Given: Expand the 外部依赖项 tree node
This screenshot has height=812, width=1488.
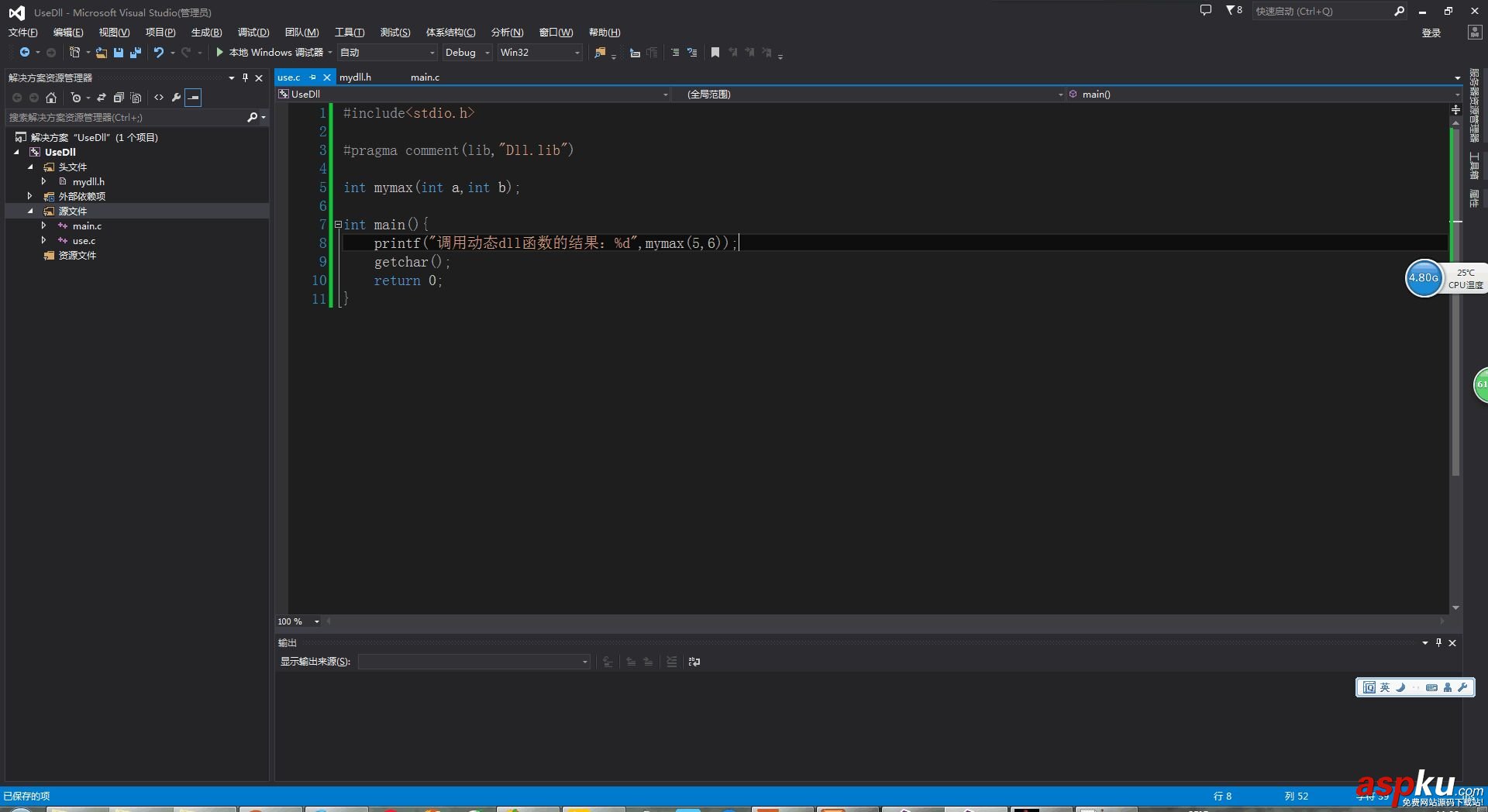Looking at the screenshot, I should 29,195.
